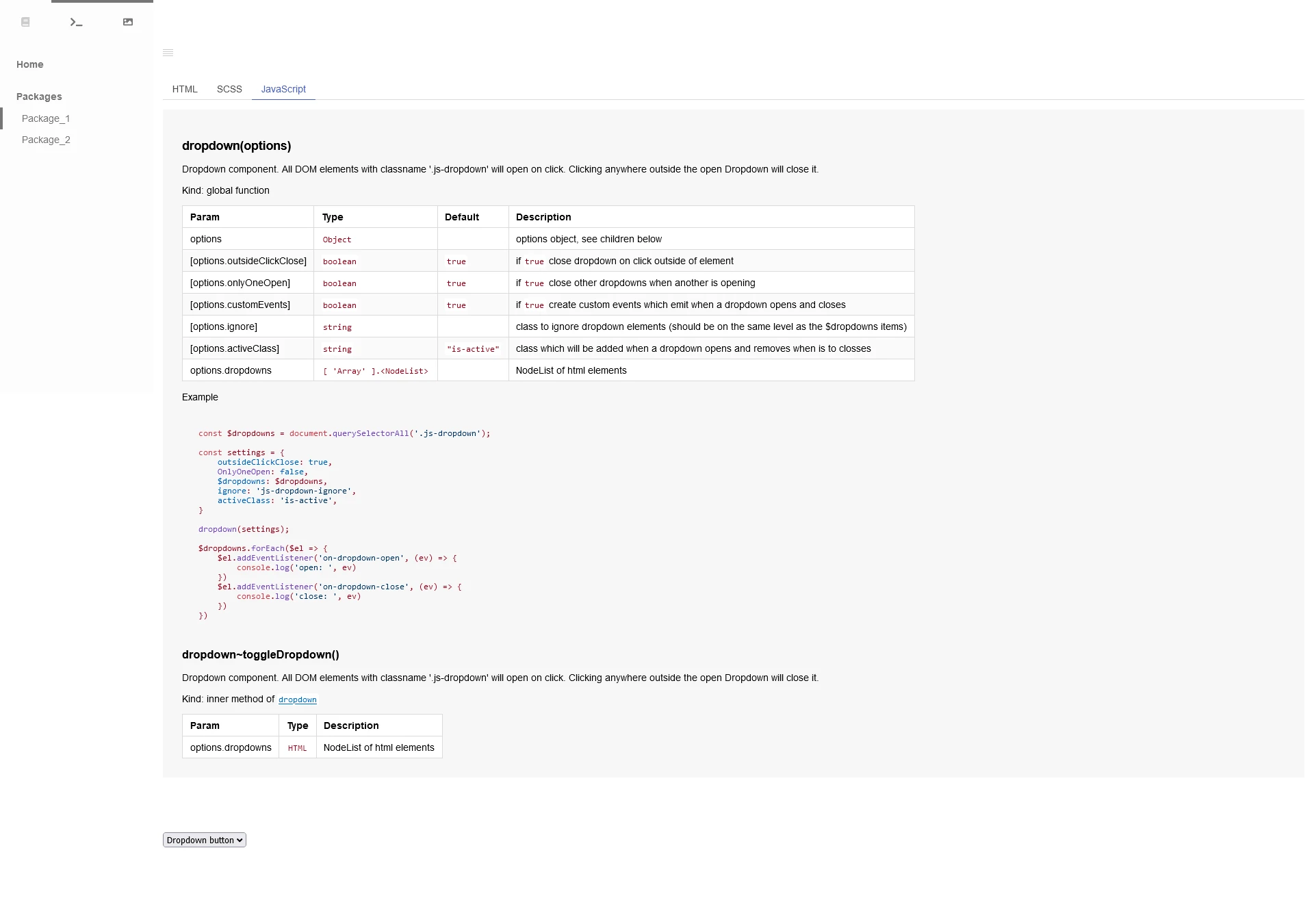Select Package_1 in sidebar

(x=46, y=118)
